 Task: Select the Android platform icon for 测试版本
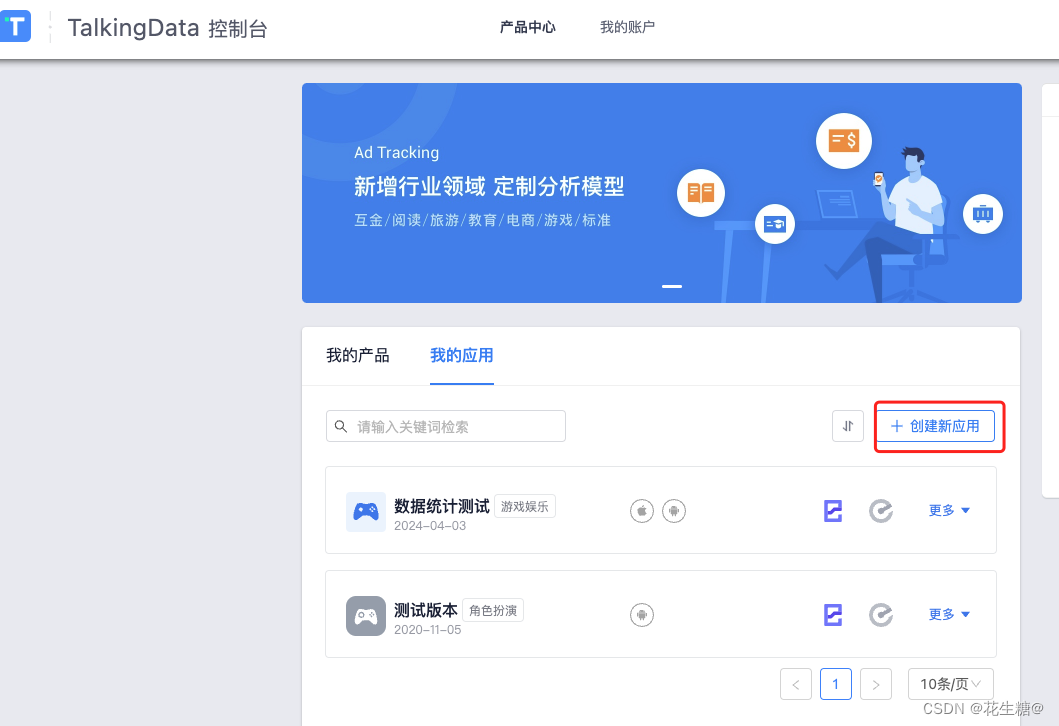(641, 614)
